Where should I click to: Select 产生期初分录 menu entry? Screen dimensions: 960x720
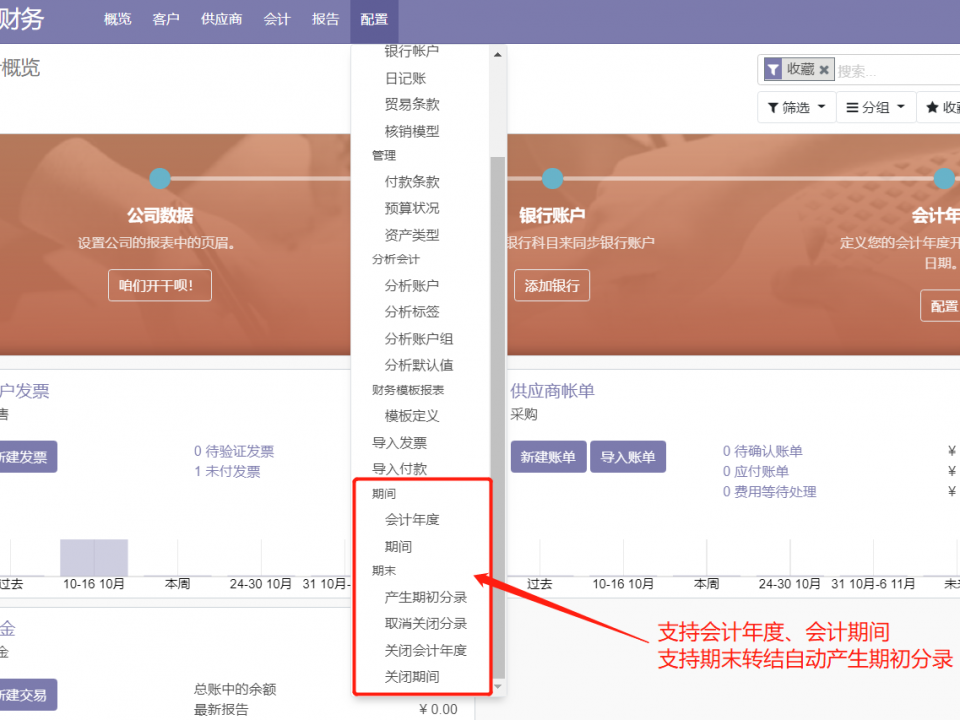point(426,597)
